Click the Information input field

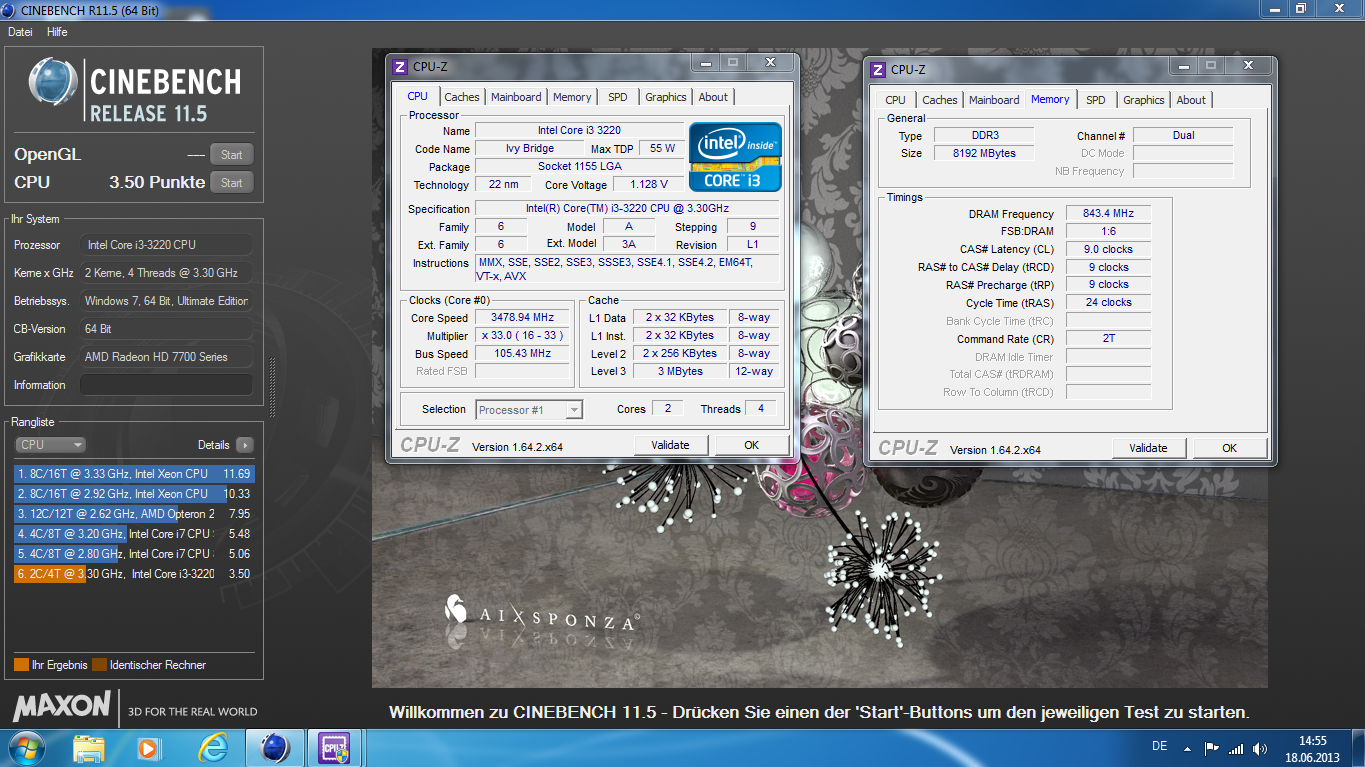(166, 385)
